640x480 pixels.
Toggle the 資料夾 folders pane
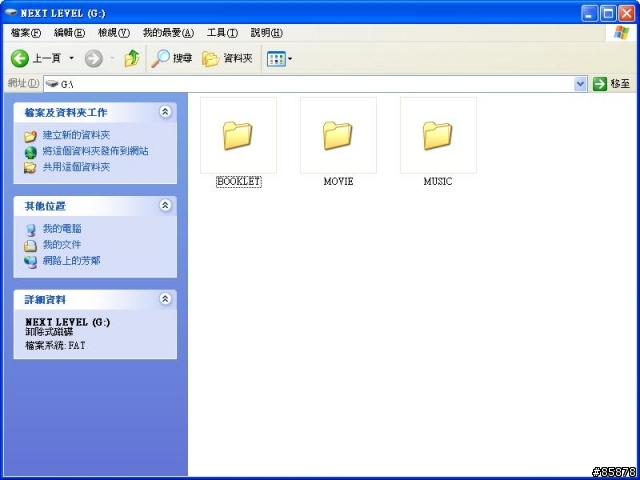pyautogui.click(x=227, y=59)
